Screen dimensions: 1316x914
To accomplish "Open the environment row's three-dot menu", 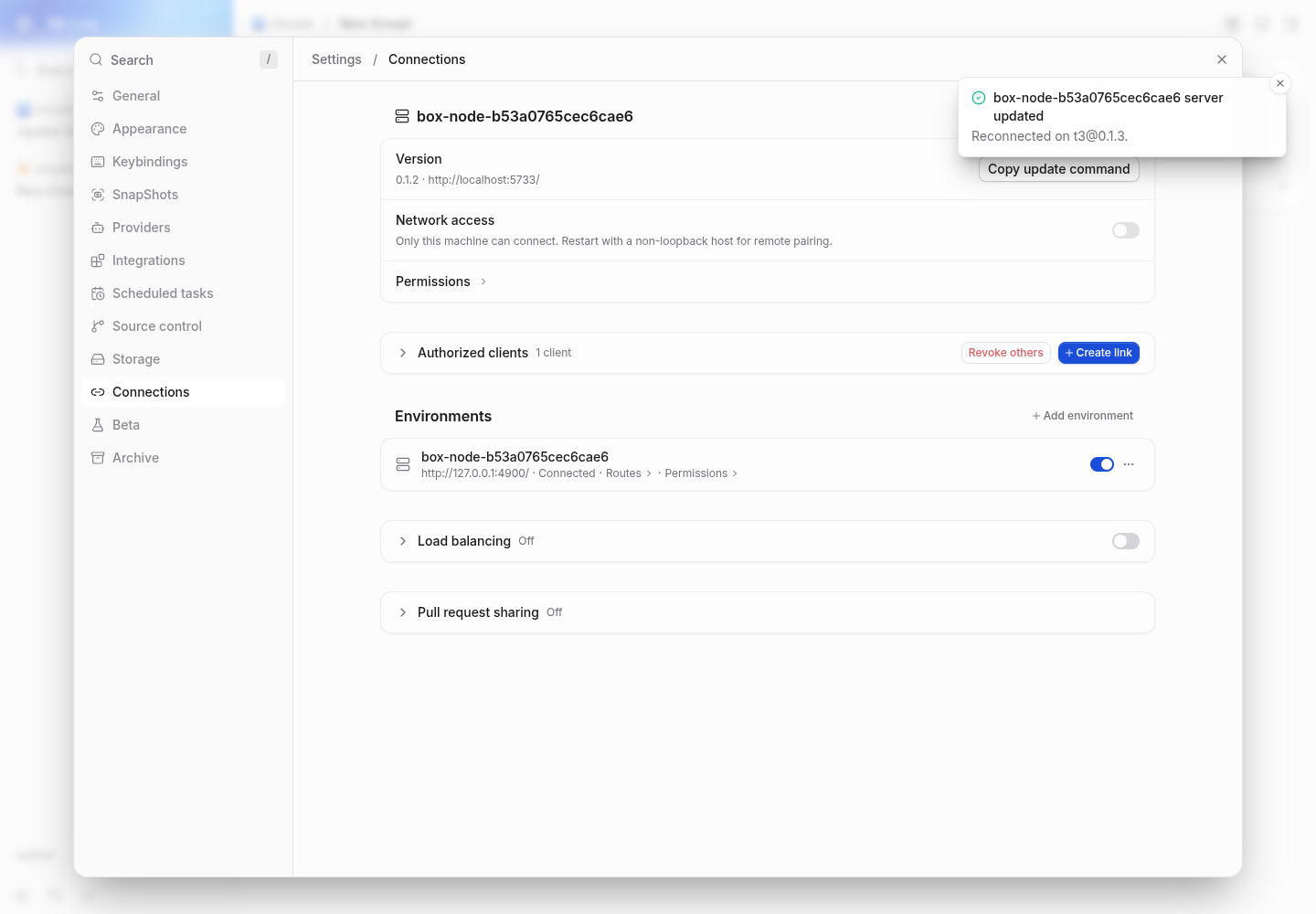I will click(1129, 464).
